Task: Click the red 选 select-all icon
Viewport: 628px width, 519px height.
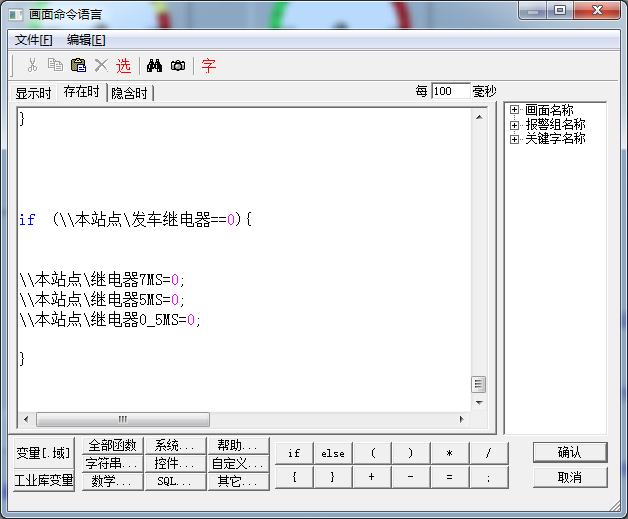Action: pyautogui.click(x=124, y=66)
